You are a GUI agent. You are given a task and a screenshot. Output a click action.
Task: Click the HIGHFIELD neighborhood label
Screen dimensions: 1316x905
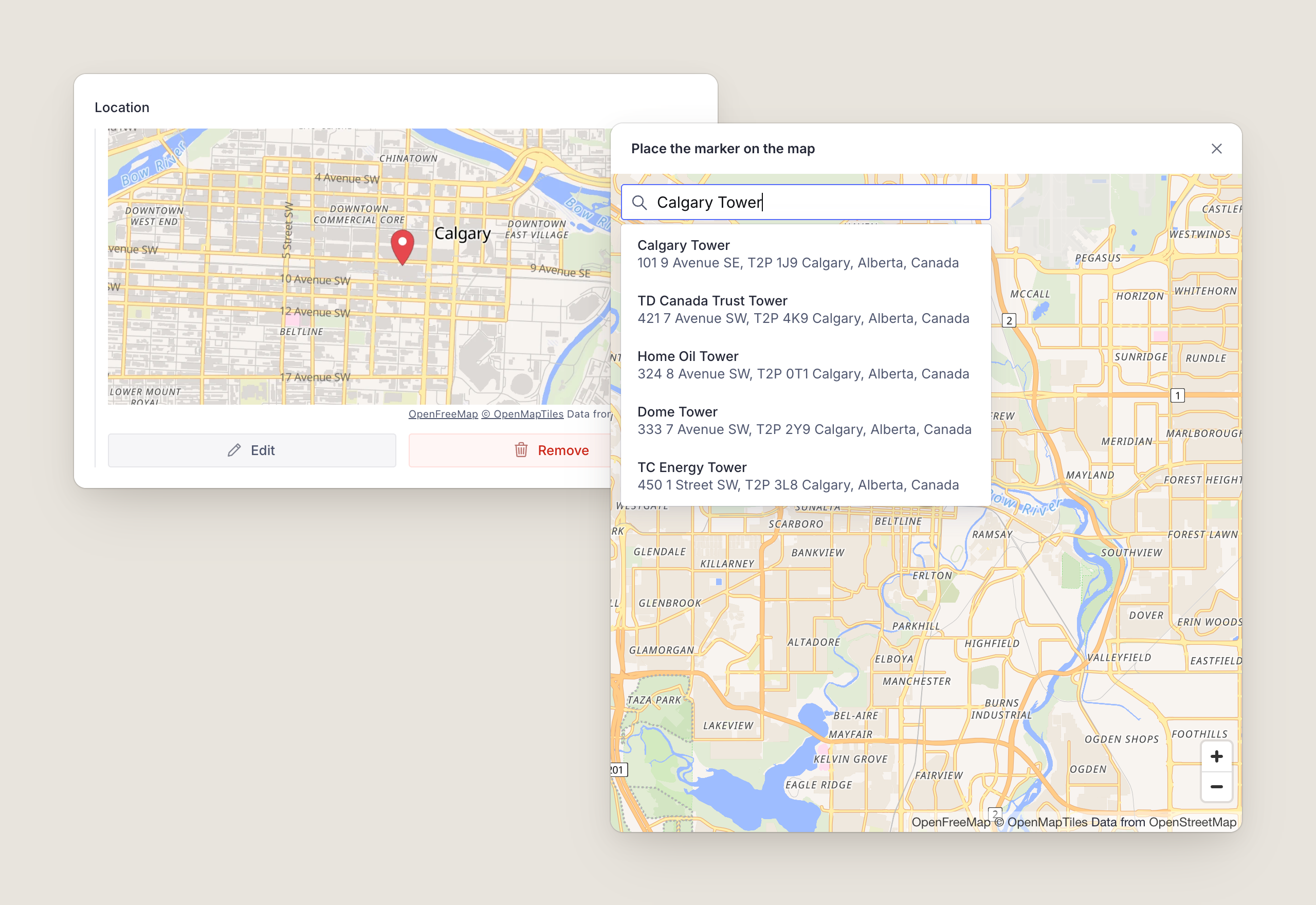point(992,643)
